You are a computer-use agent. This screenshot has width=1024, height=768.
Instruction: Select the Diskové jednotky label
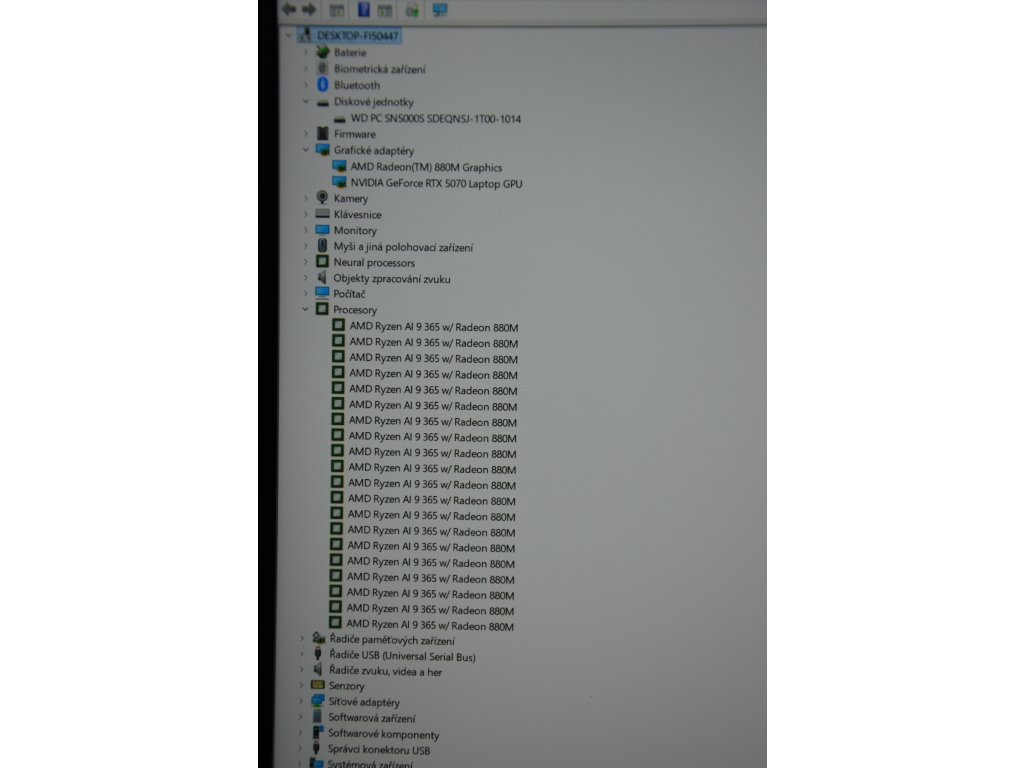click(x=374, y=102)
